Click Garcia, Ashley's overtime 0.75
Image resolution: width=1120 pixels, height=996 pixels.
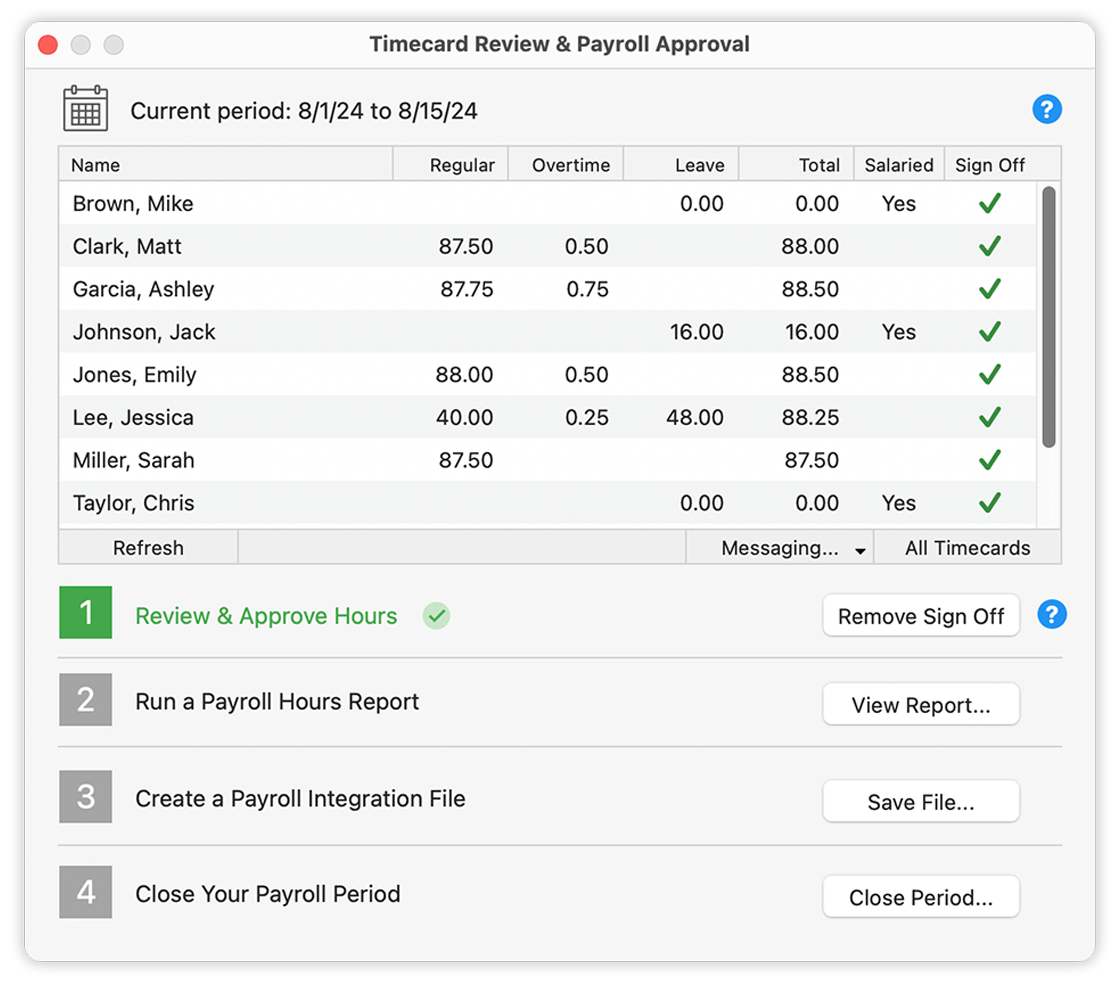587,289
